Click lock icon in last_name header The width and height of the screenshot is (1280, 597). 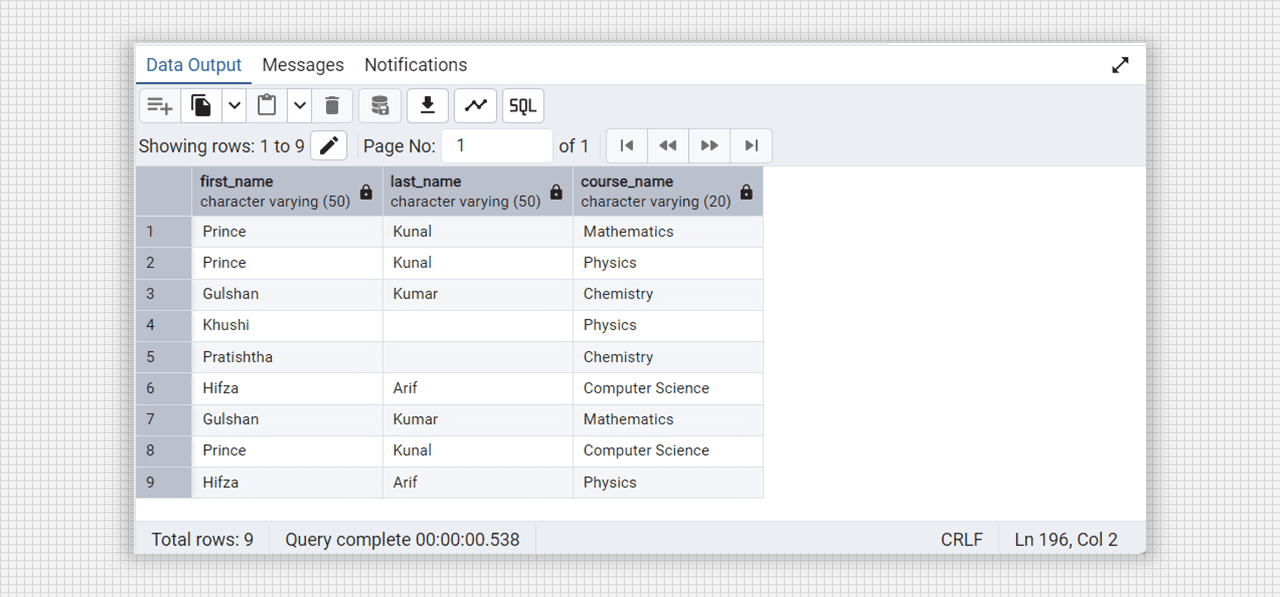(x=556, y=192)
